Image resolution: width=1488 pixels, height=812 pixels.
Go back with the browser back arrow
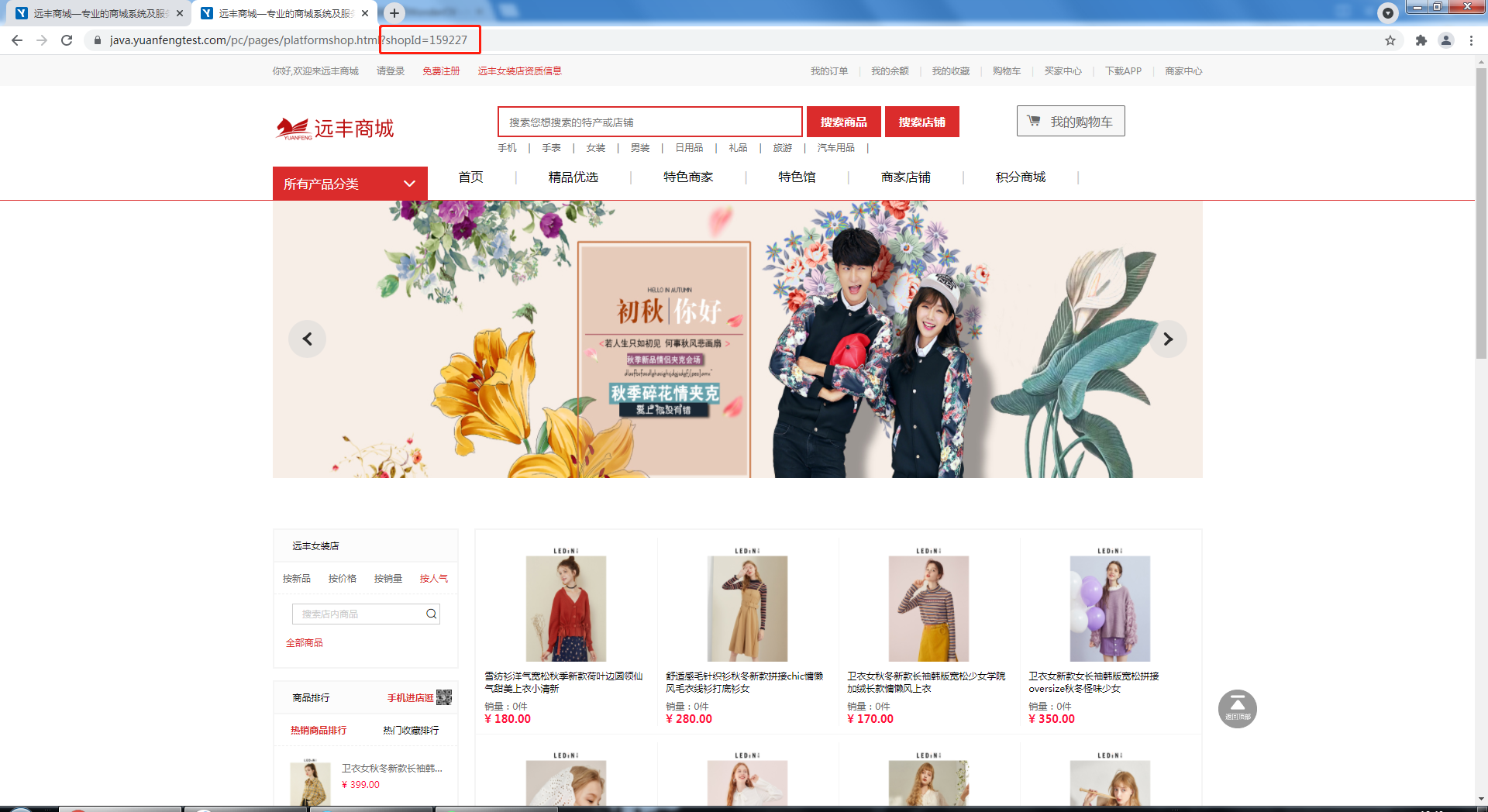point(17,40)
